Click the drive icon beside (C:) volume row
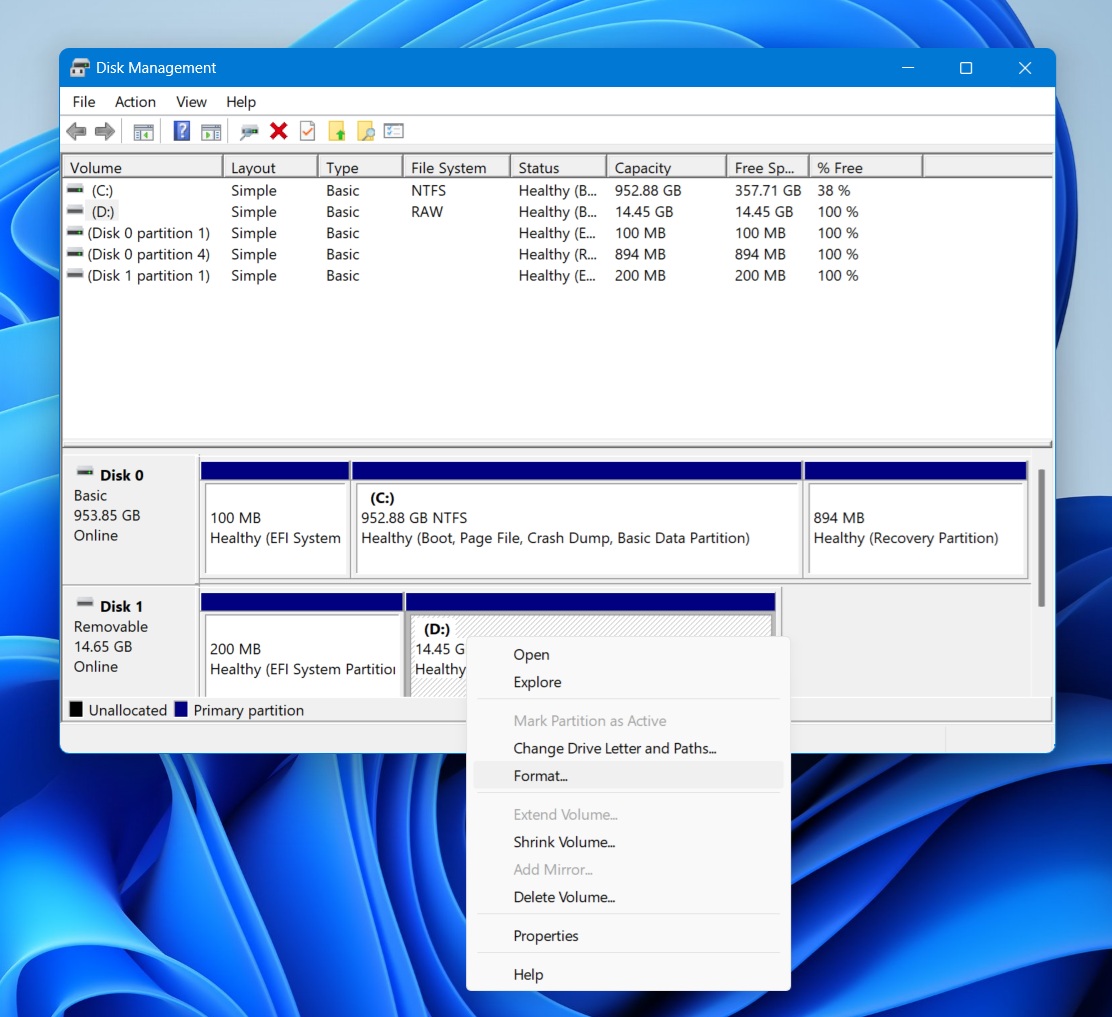 tap(75, 189)
